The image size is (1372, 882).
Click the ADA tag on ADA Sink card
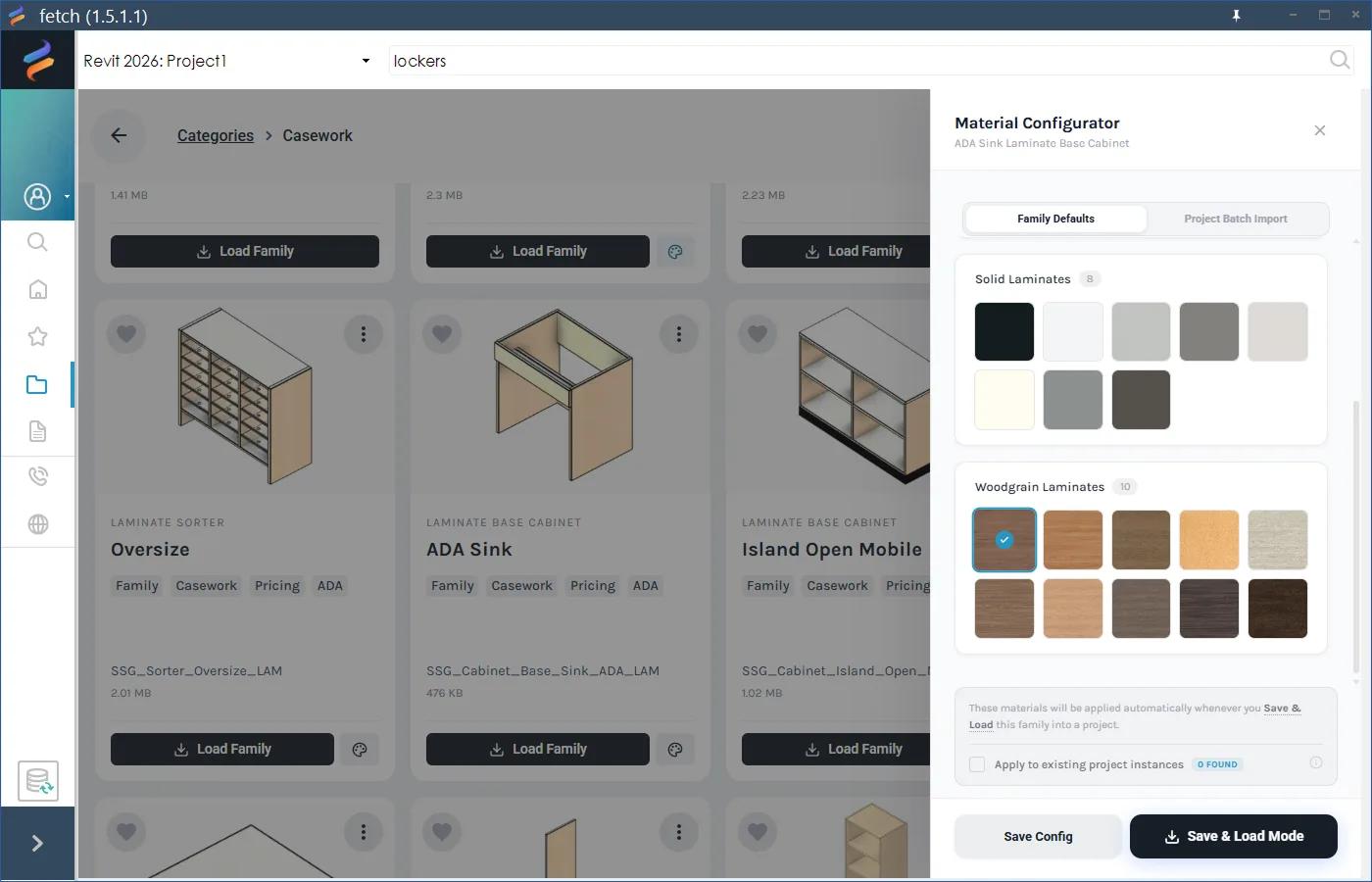tap(646, 586)
